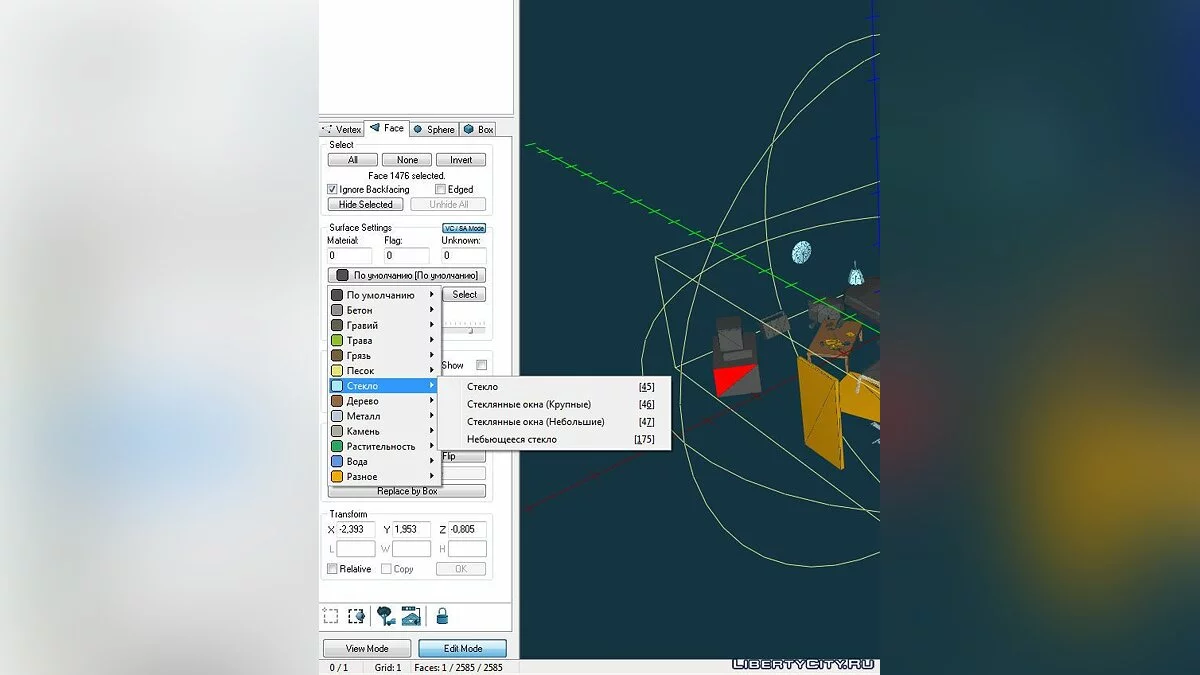
Task: Uncheck Ignore Backfacing checkbox
Action: click(333, 189)
